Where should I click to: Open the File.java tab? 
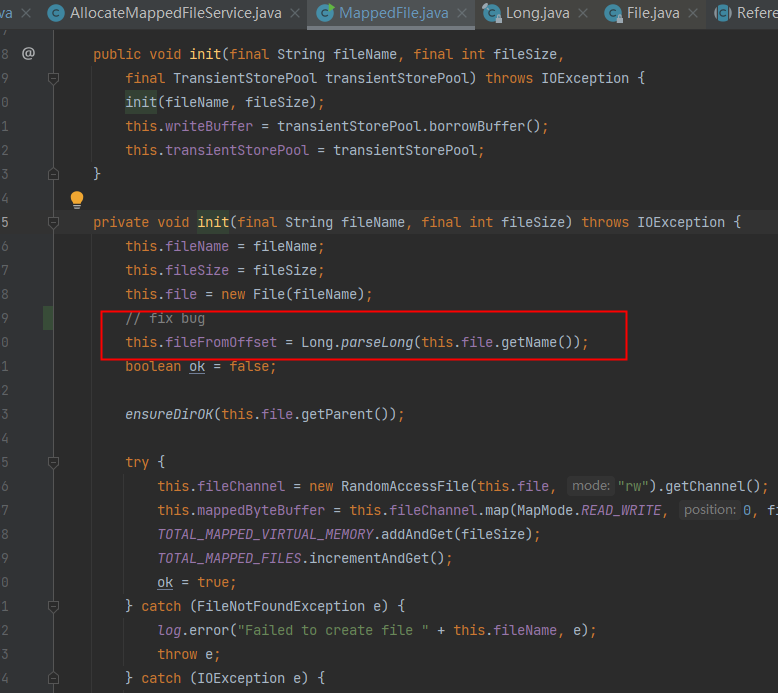tap(653, 13)
